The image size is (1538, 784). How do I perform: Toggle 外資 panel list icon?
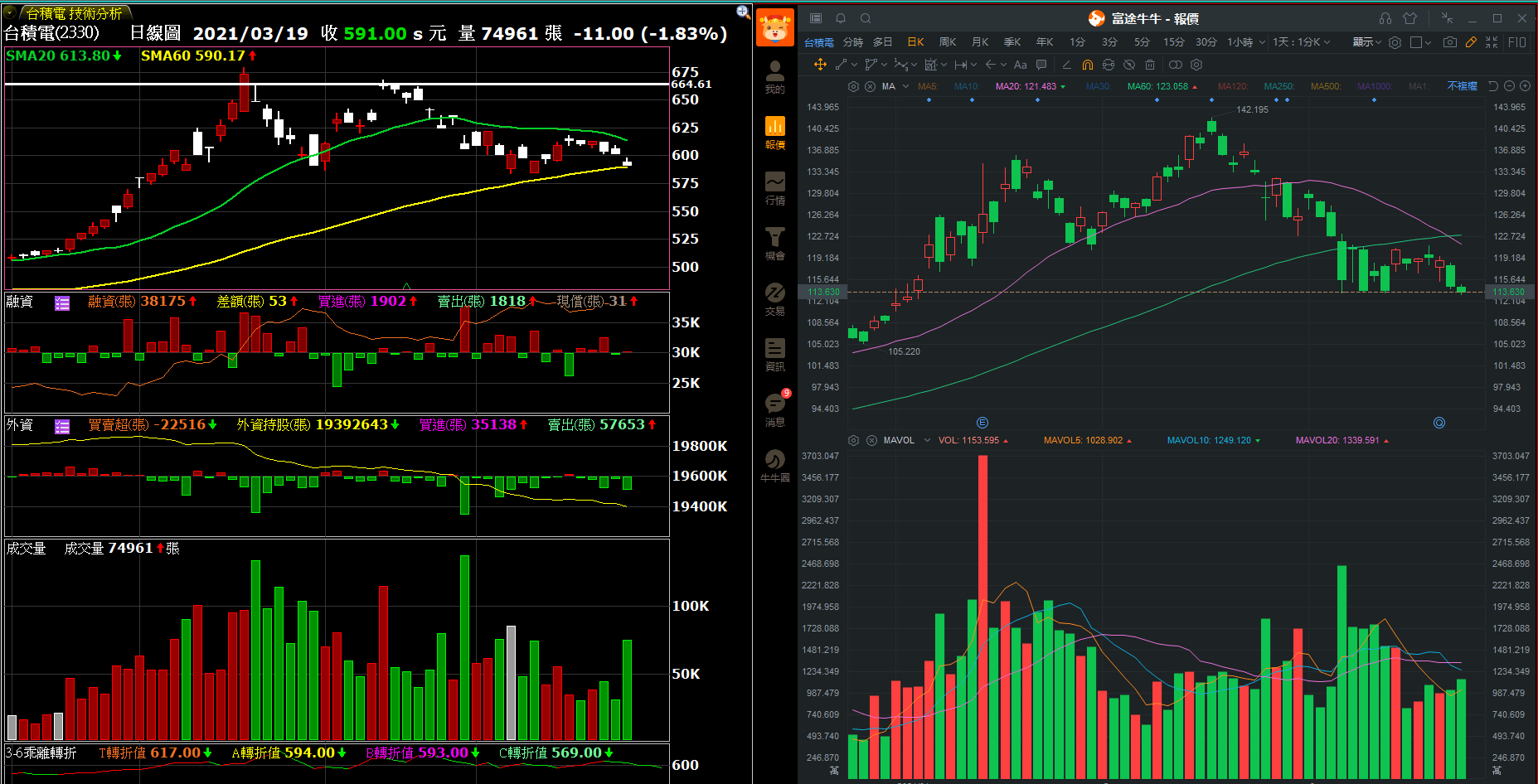click(x=62, y=427)
